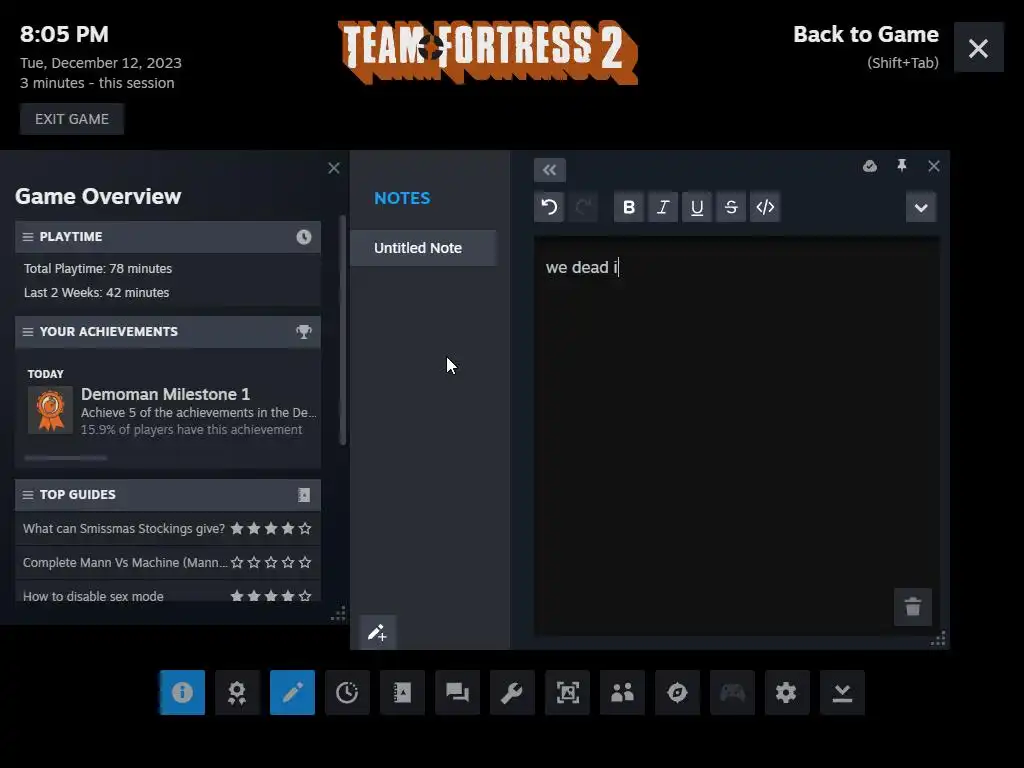1024x768 pixels.
Task: Grab the PLAYTIME section handle icon
Action: [28, 237]
